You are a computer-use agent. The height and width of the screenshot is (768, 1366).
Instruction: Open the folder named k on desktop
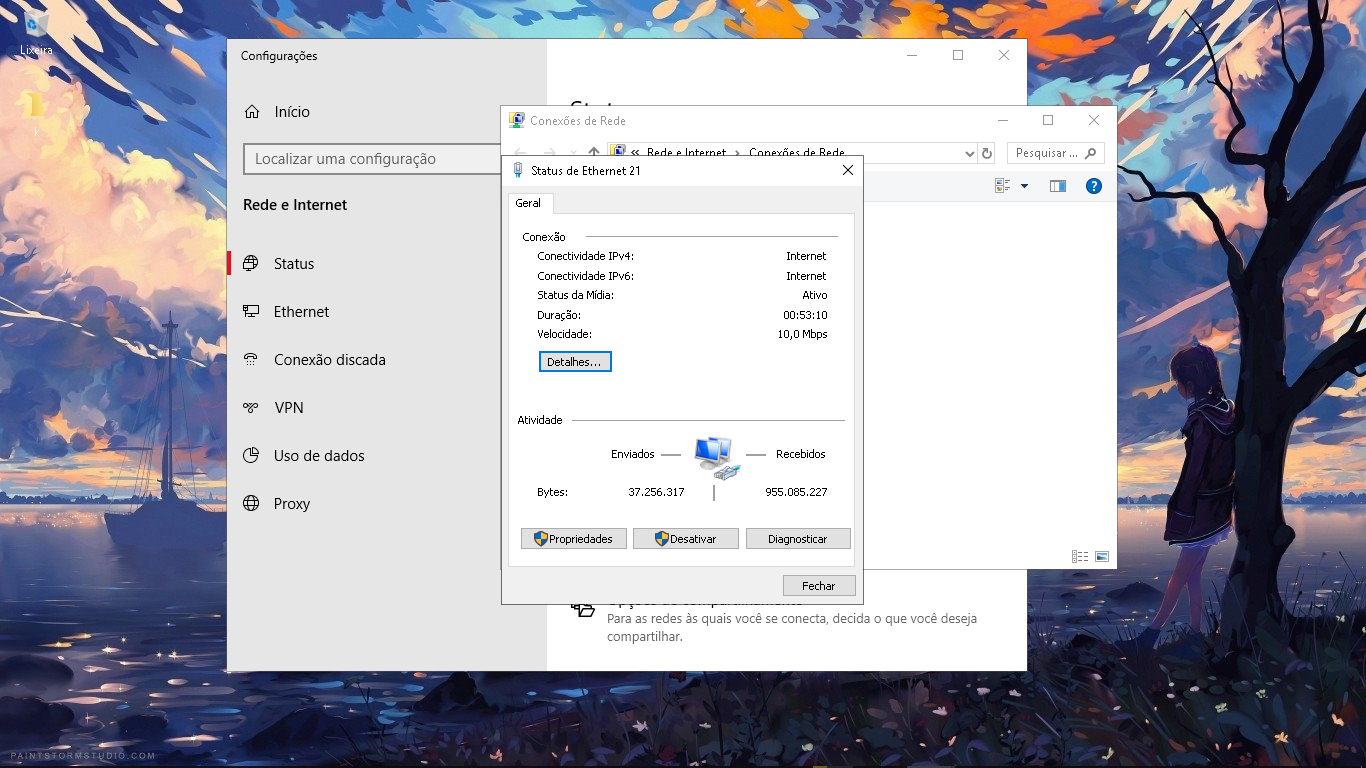click(x=36, y=105)
